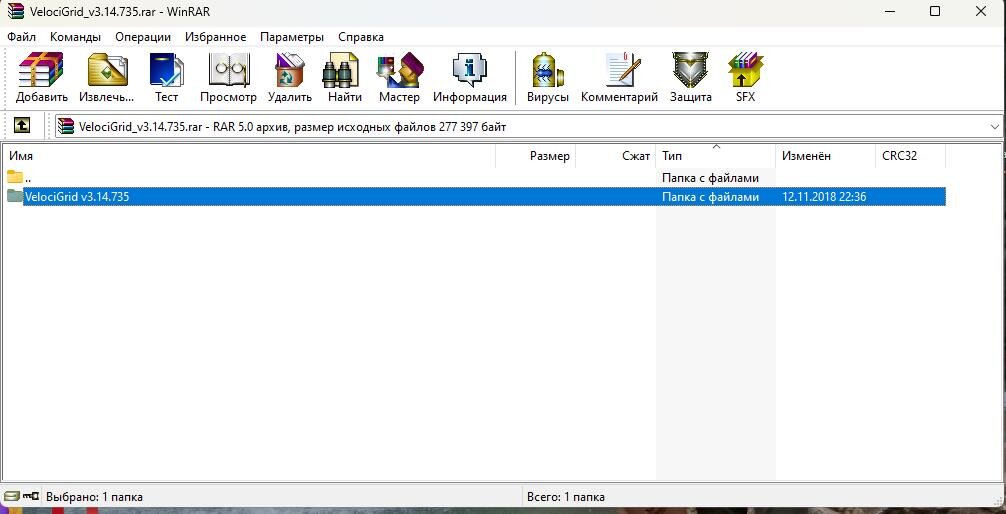This screenshot has width=1006, height=514.
Task: Click the Вирусы (Virus scan) icon
Action: coord(548,78)
